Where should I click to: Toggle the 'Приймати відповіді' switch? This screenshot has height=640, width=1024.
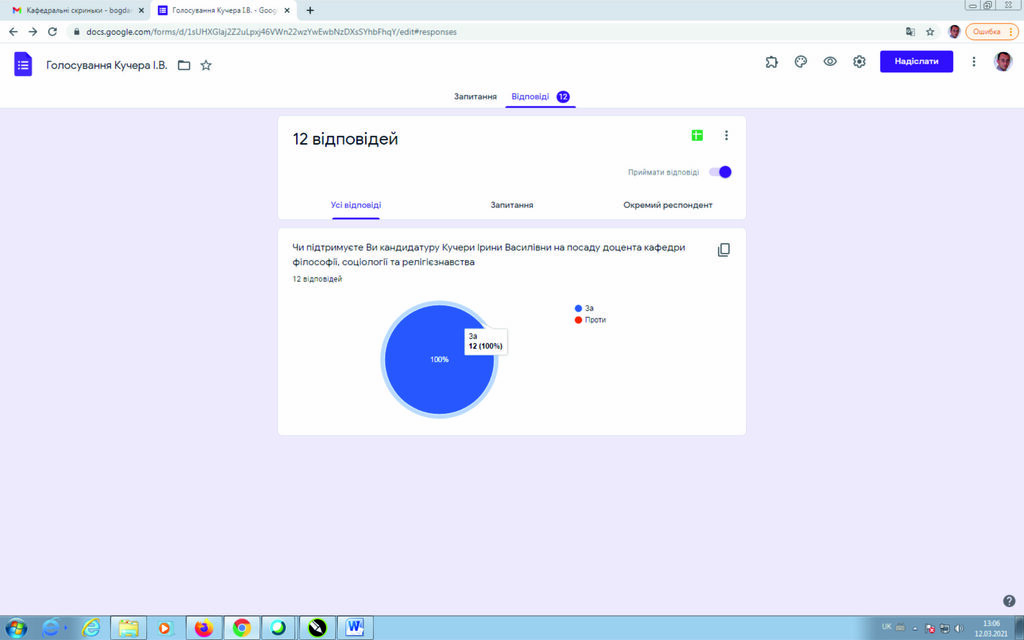[x=720, y=172]
